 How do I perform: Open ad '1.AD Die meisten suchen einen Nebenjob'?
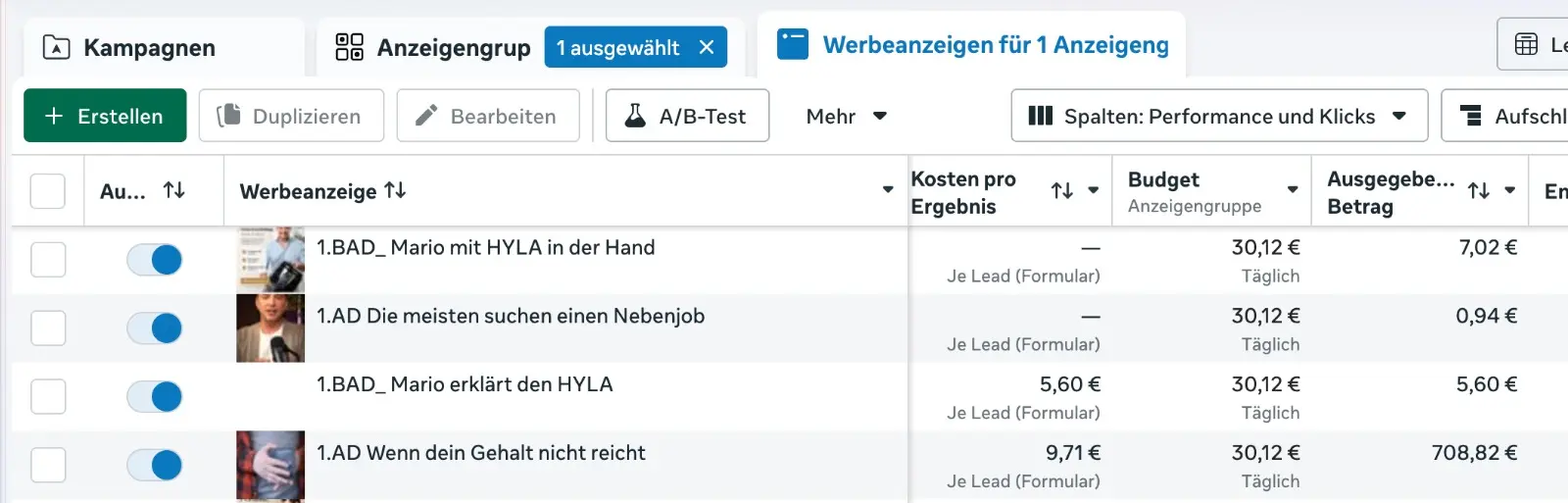click(x=511, y=317)
